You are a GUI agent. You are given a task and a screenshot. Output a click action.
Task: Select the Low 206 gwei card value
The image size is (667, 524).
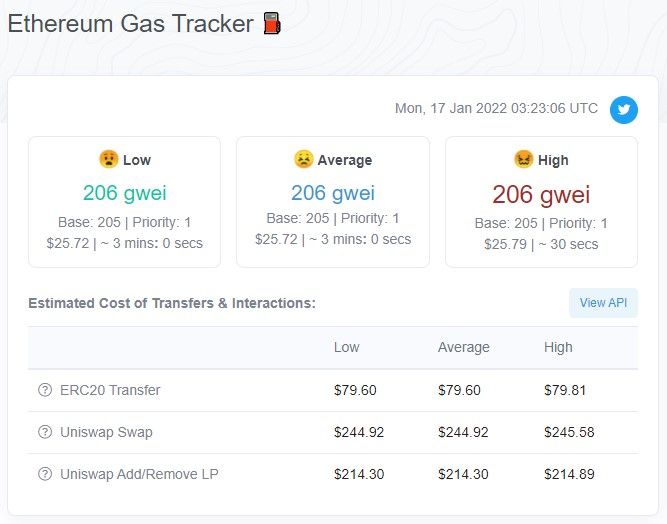(x=125, y=193)
